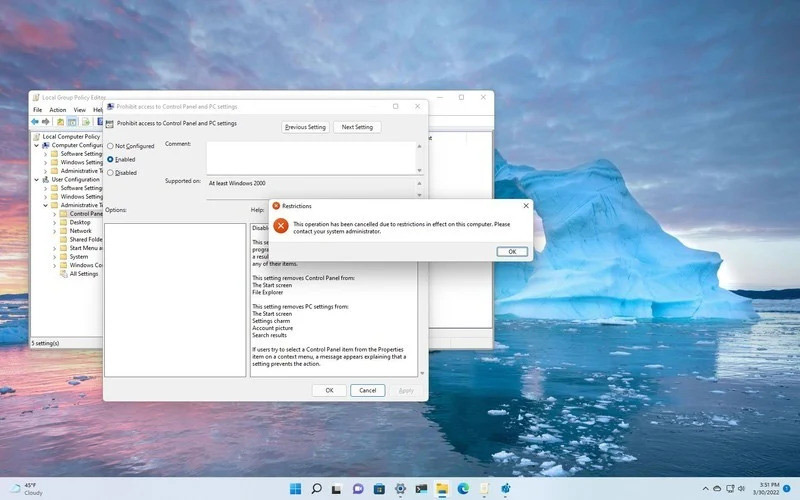Expand the Network folder chevron
Viewport: 800px width, 500px height.
tap(55, 231)
